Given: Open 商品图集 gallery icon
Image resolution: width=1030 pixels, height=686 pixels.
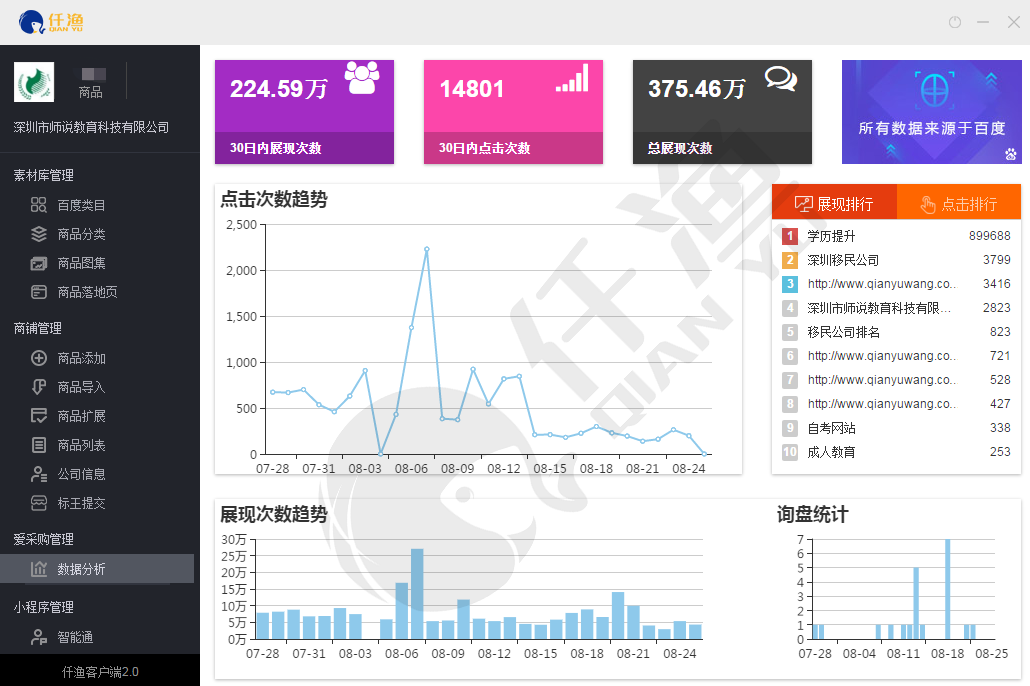Looking at the screenshot, I should point(39,263).
